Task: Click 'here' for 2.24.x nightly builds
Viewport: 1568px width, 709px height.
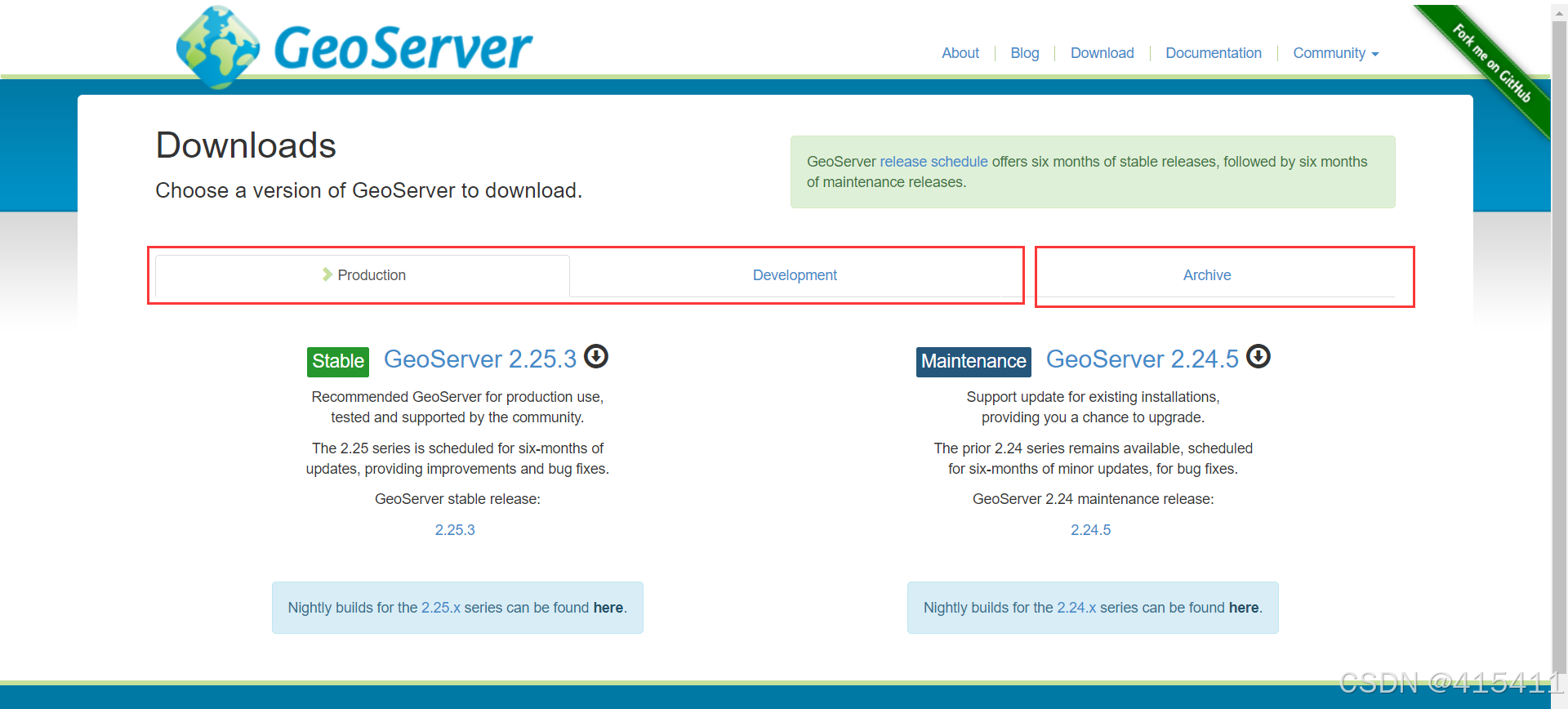Action: pyautogui.click(x=1243, y=608)
